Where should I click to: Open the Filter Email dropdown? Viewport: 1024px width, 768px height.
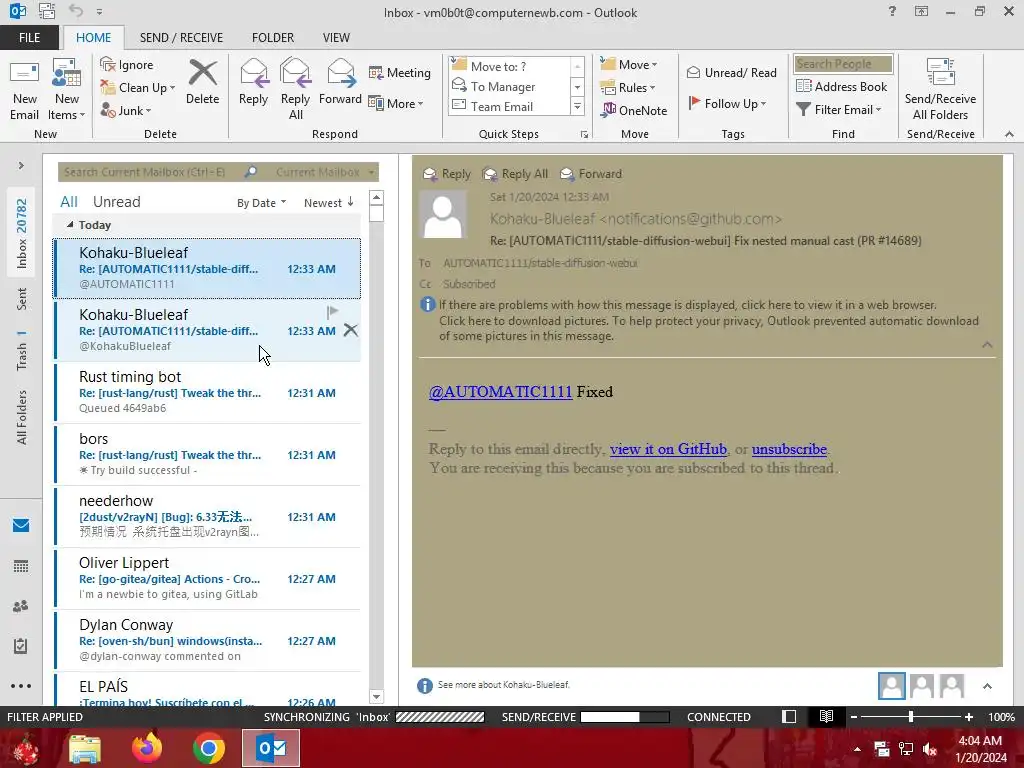839,109
